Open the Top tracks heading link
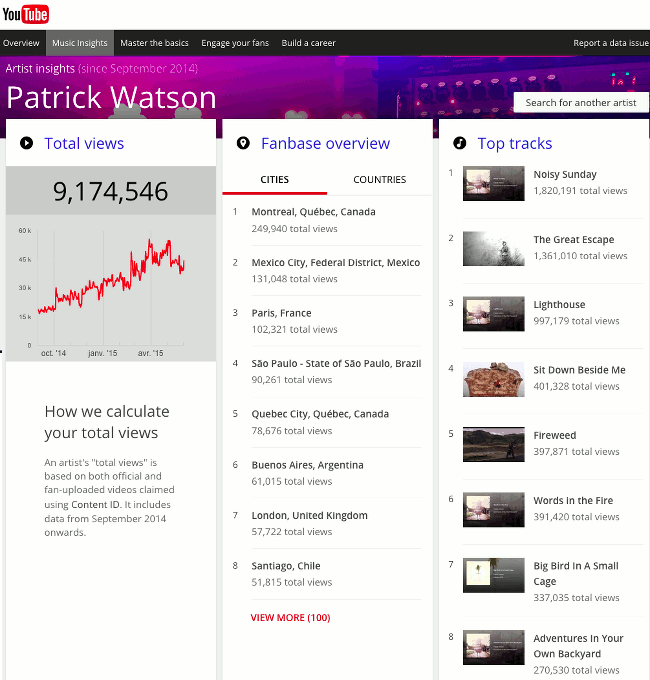Image resolution: width=650 pixels, height=680 pixels. (515, 144)
